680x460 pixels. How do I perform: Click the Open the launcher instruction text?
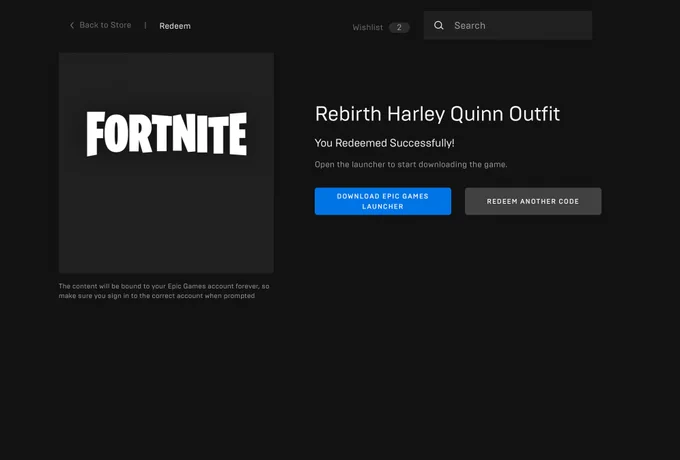pos(411,164)
